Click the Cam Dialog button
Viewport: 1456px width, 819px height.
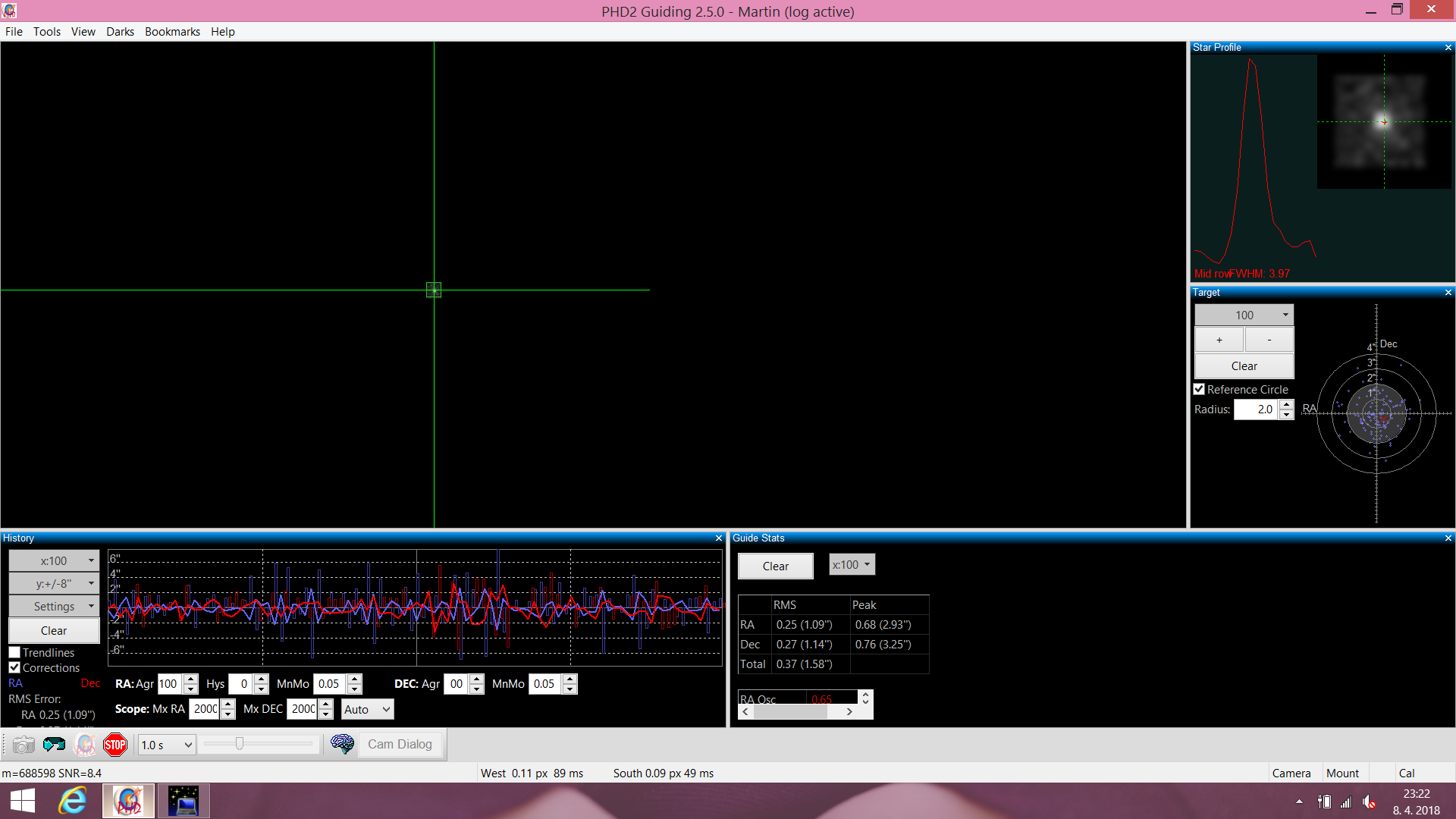pos(400,744)
